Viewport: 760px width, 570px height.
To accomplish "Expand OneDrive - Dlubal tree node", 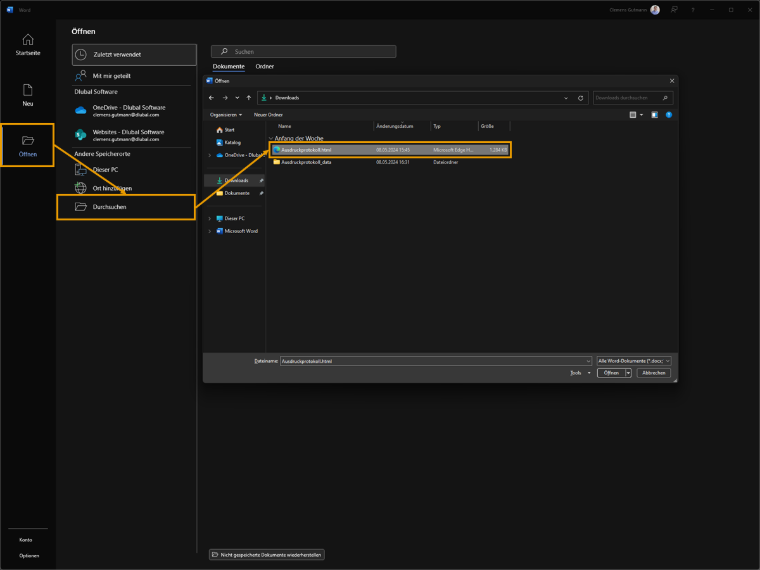I will pos(209,155).
